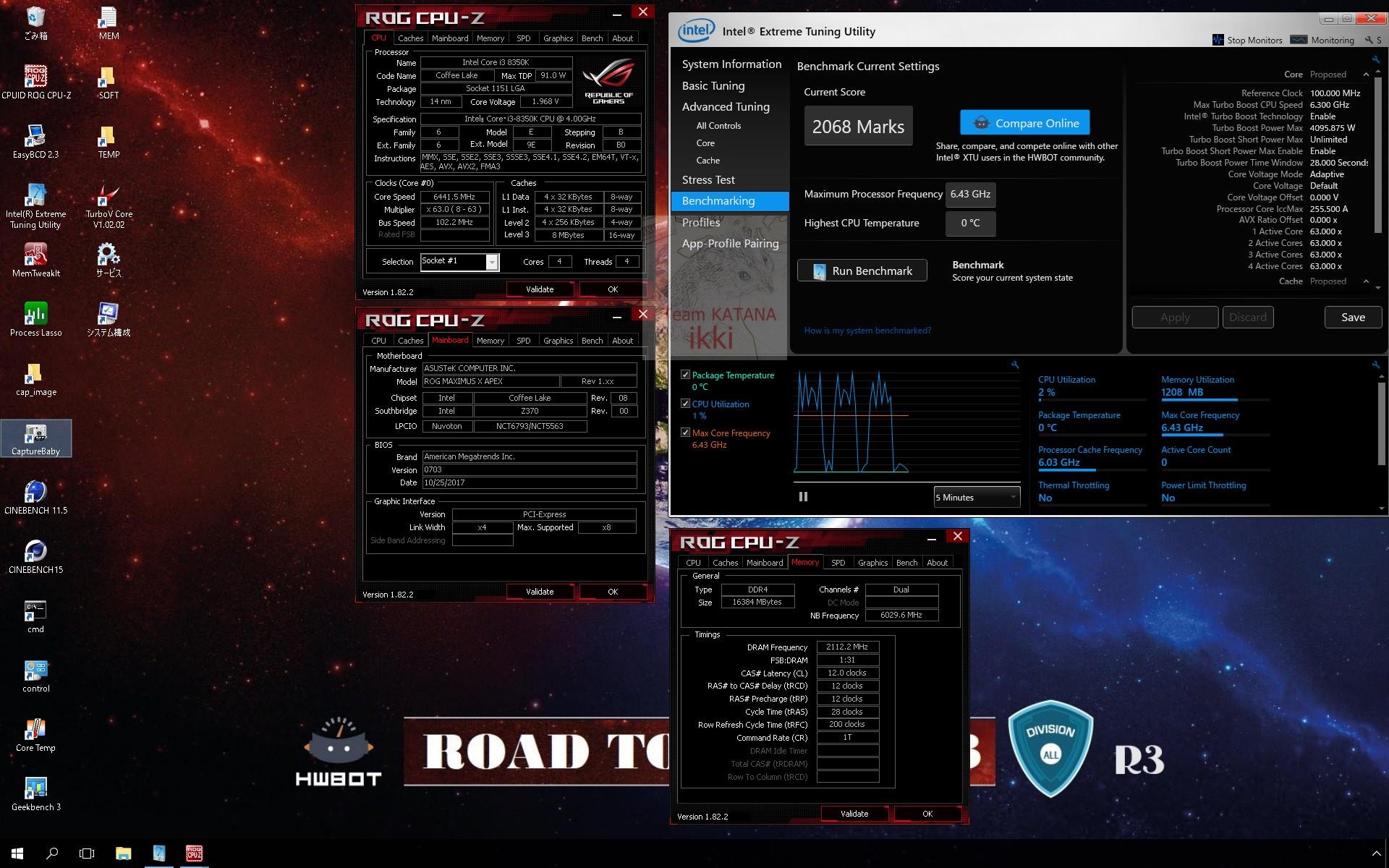Switch to Caches tab in top CPU-Z window
Viewport: 1389px width, 868px height.
tap(410, 38)
